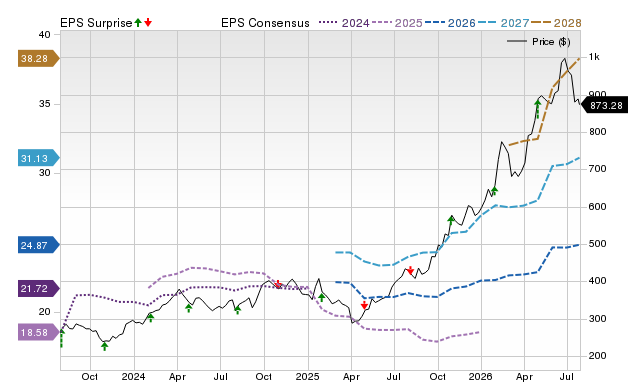Select the green surprise arrow from late October 2025

pos(451,220)
